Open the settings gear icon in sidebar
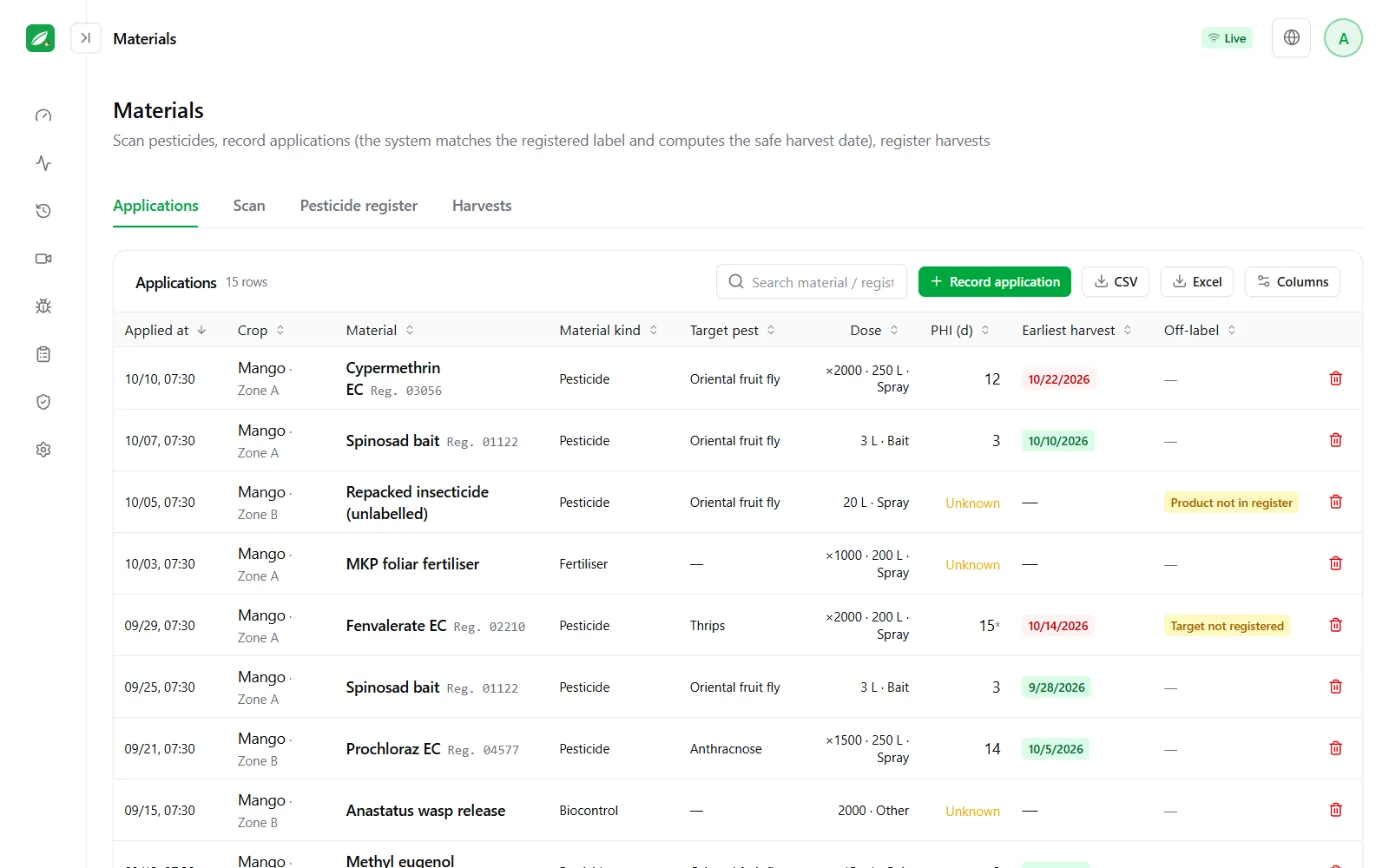 coord(43,450)
